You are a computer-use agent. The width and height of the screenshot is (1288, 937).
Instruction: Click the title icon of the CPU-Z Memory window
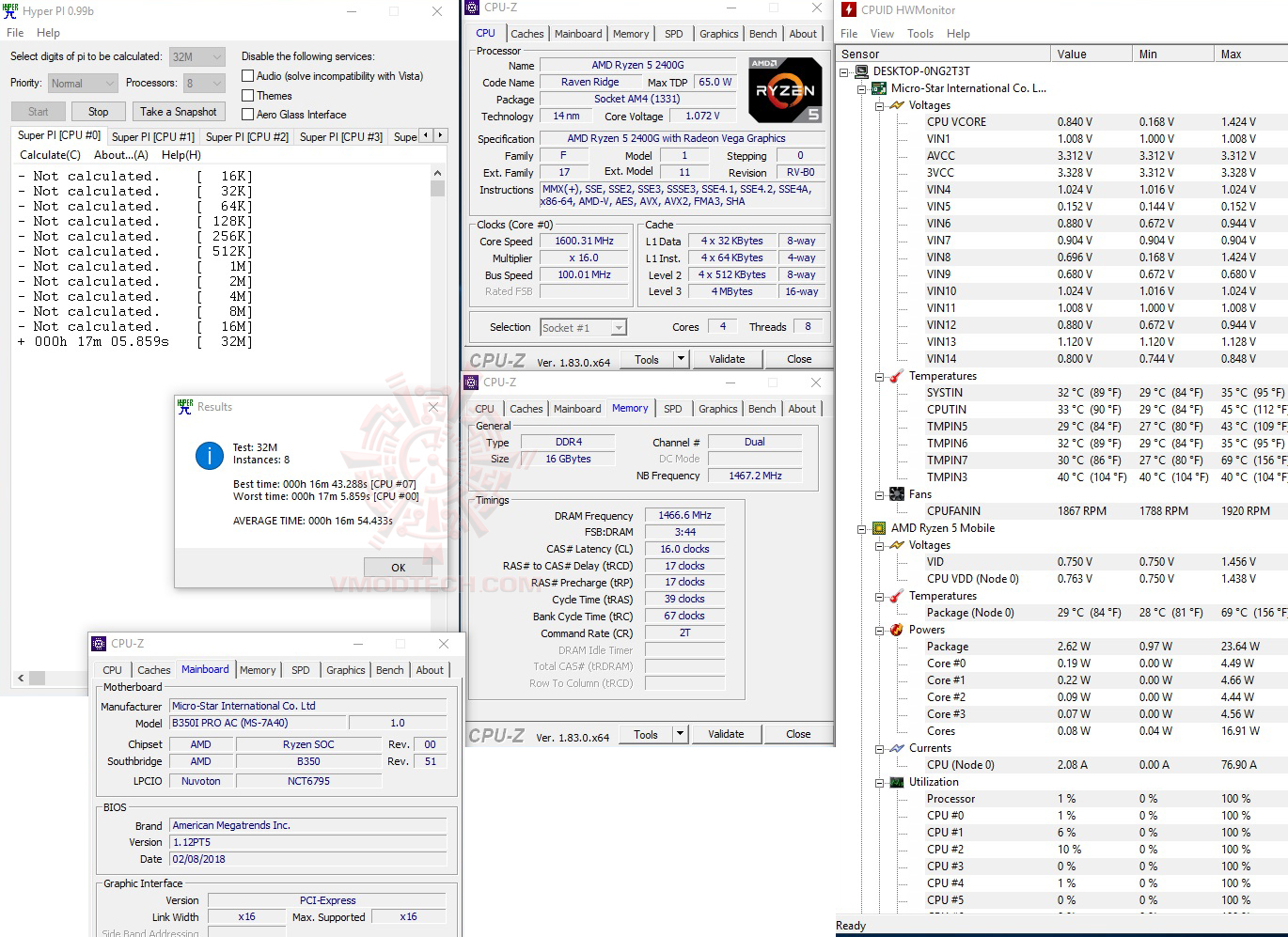click(472, 383)
